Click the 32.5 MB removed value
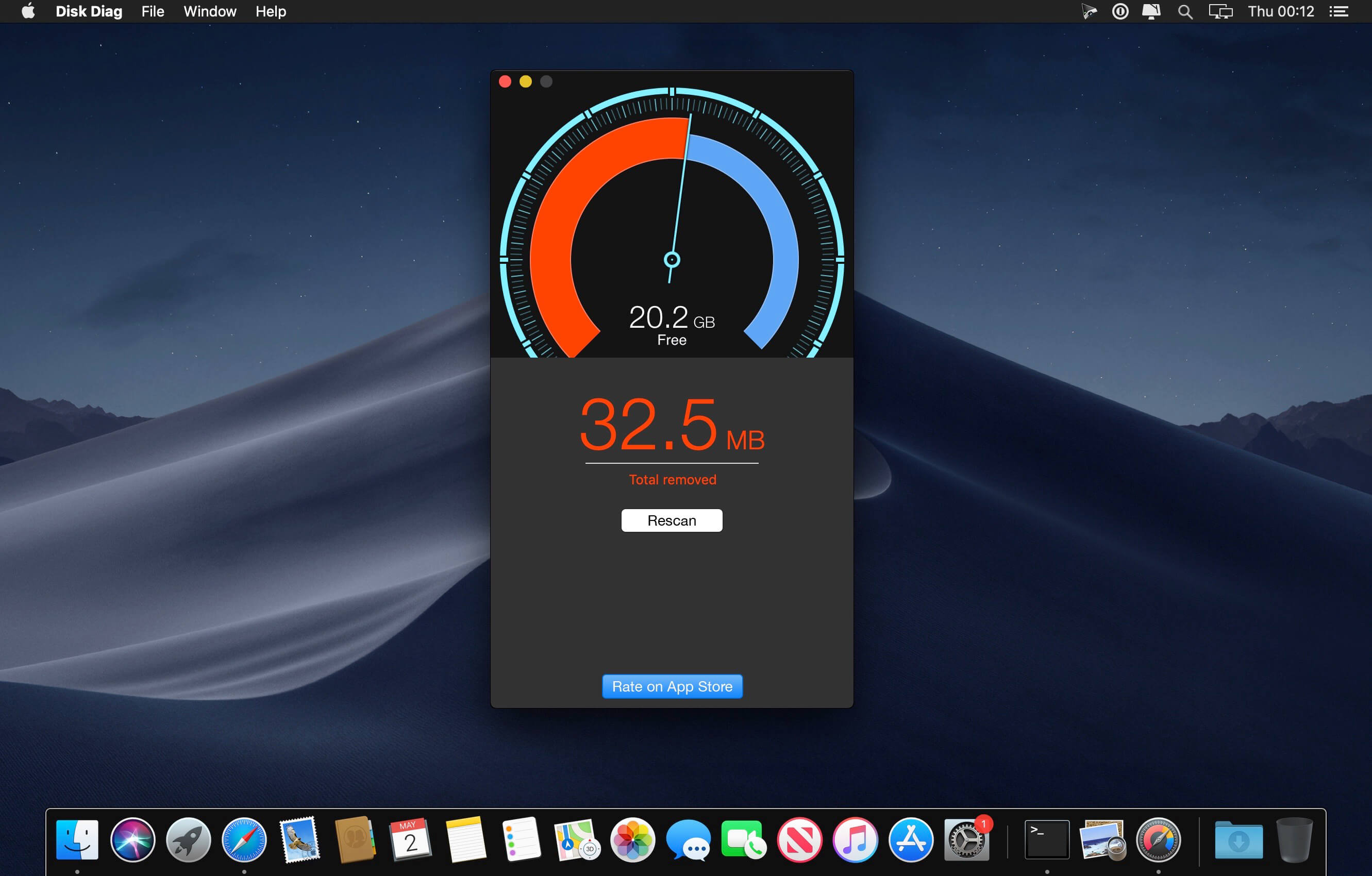Image resolution: width=1372 pixels, height=876 pixels. [672, 425]
